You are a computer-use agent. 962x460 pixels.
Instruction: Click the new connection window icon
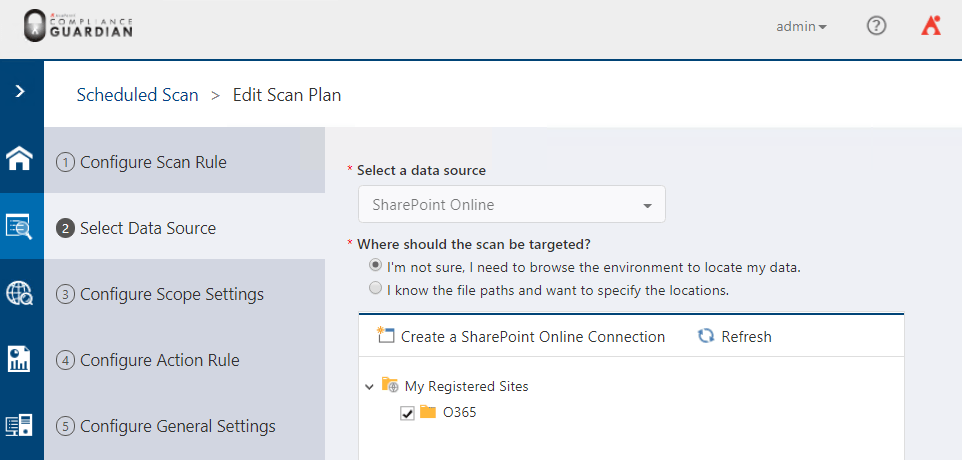coord(385,335)
